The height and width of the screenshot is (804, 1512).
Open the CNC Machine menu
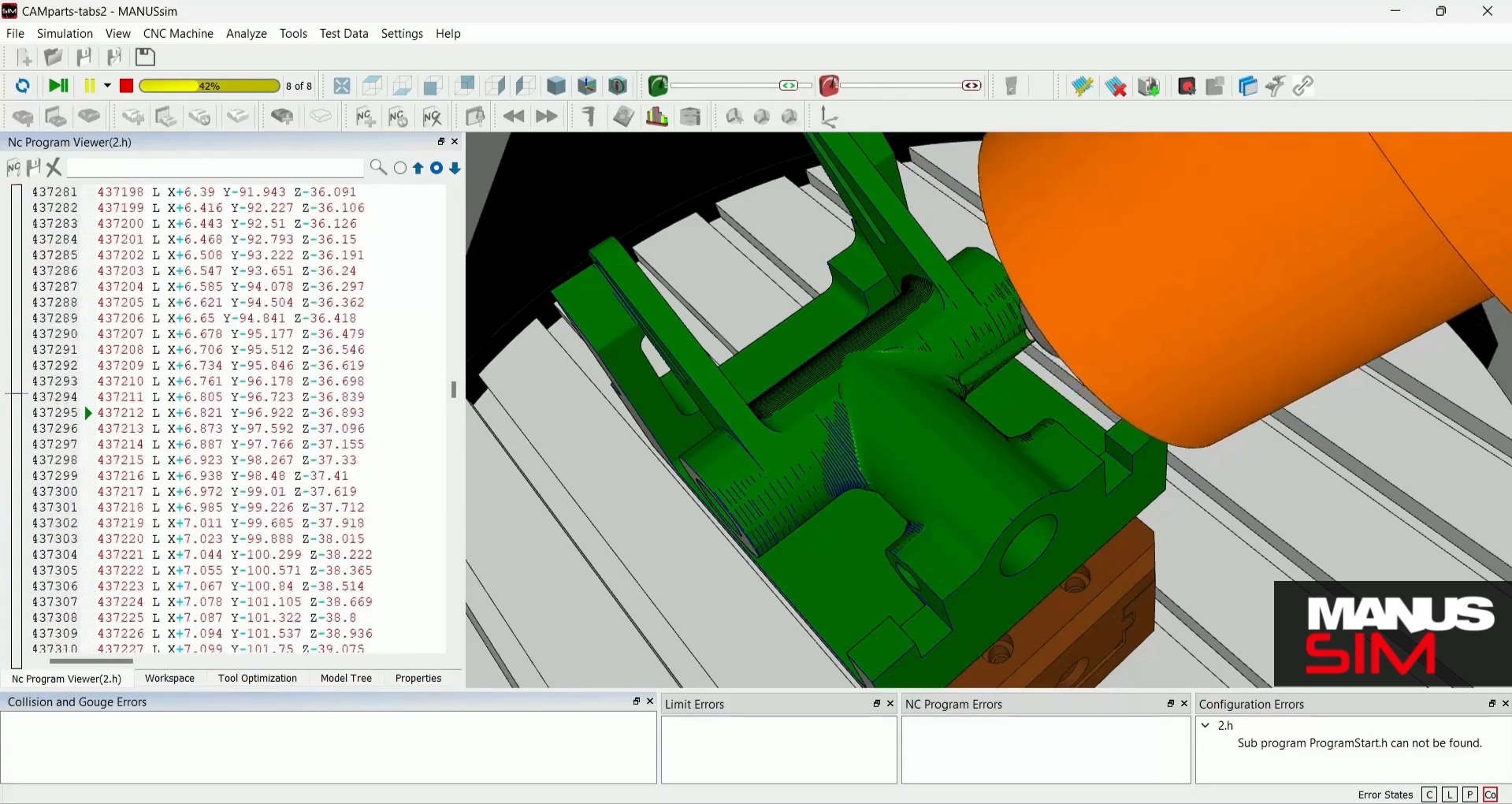click(178, 34)
